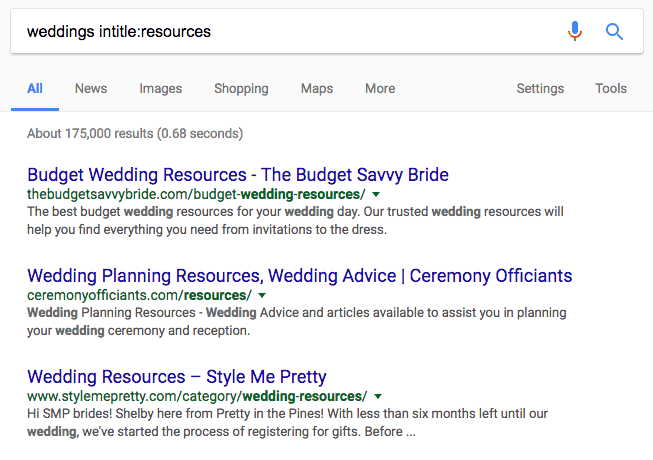
Task: Select the All results tab
Action: coord(35,88)
